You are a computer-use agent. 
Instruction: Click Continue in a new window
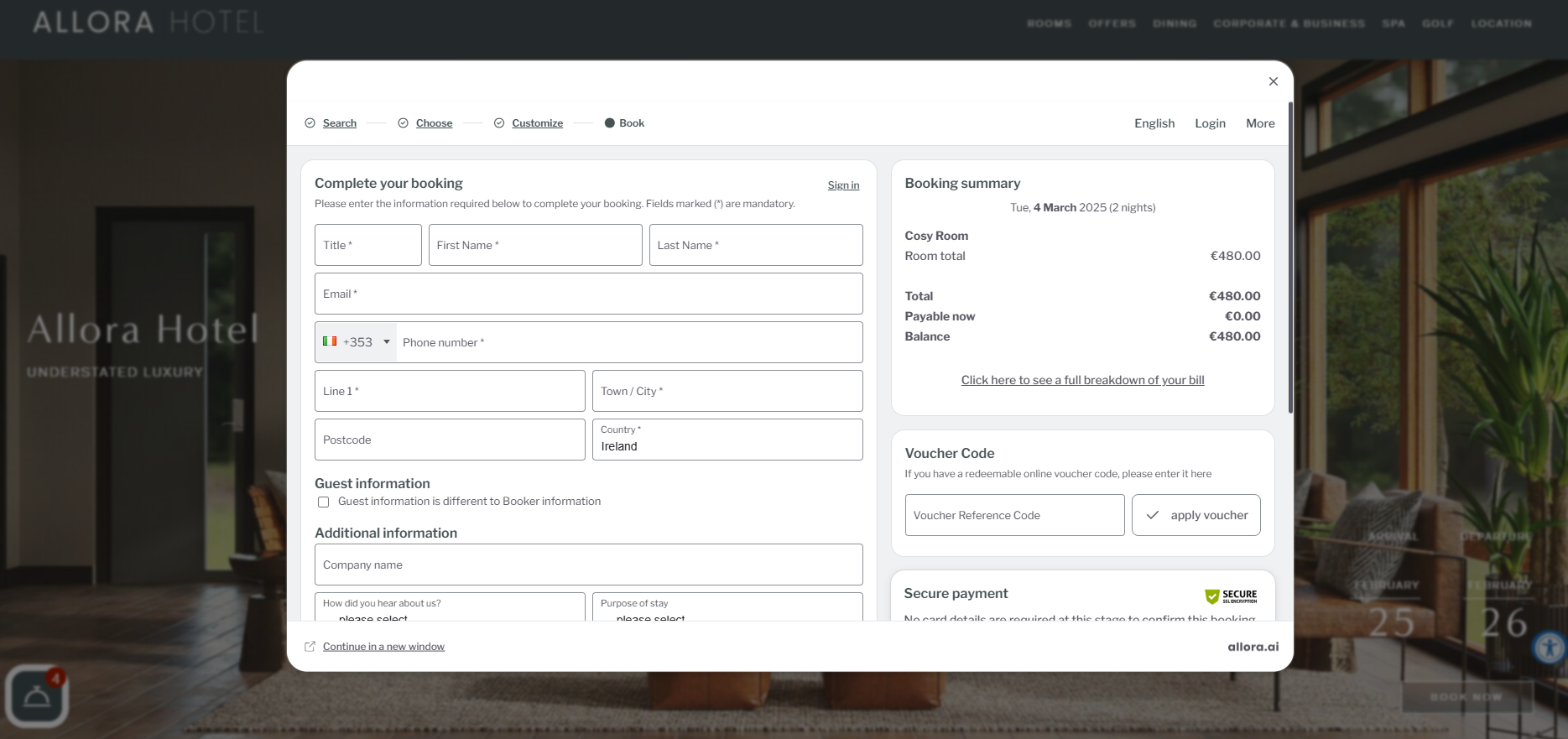383,647
